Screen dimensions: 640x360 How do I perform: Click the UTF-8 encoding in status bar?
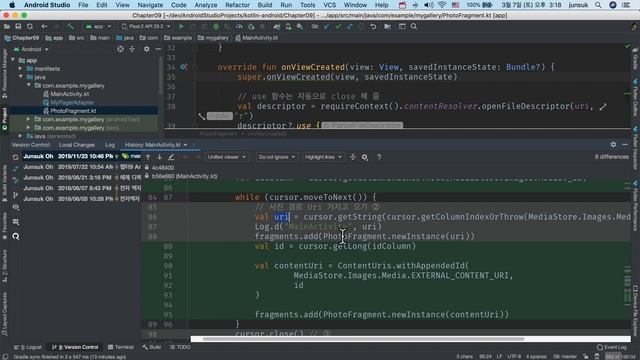coord(514,356)
